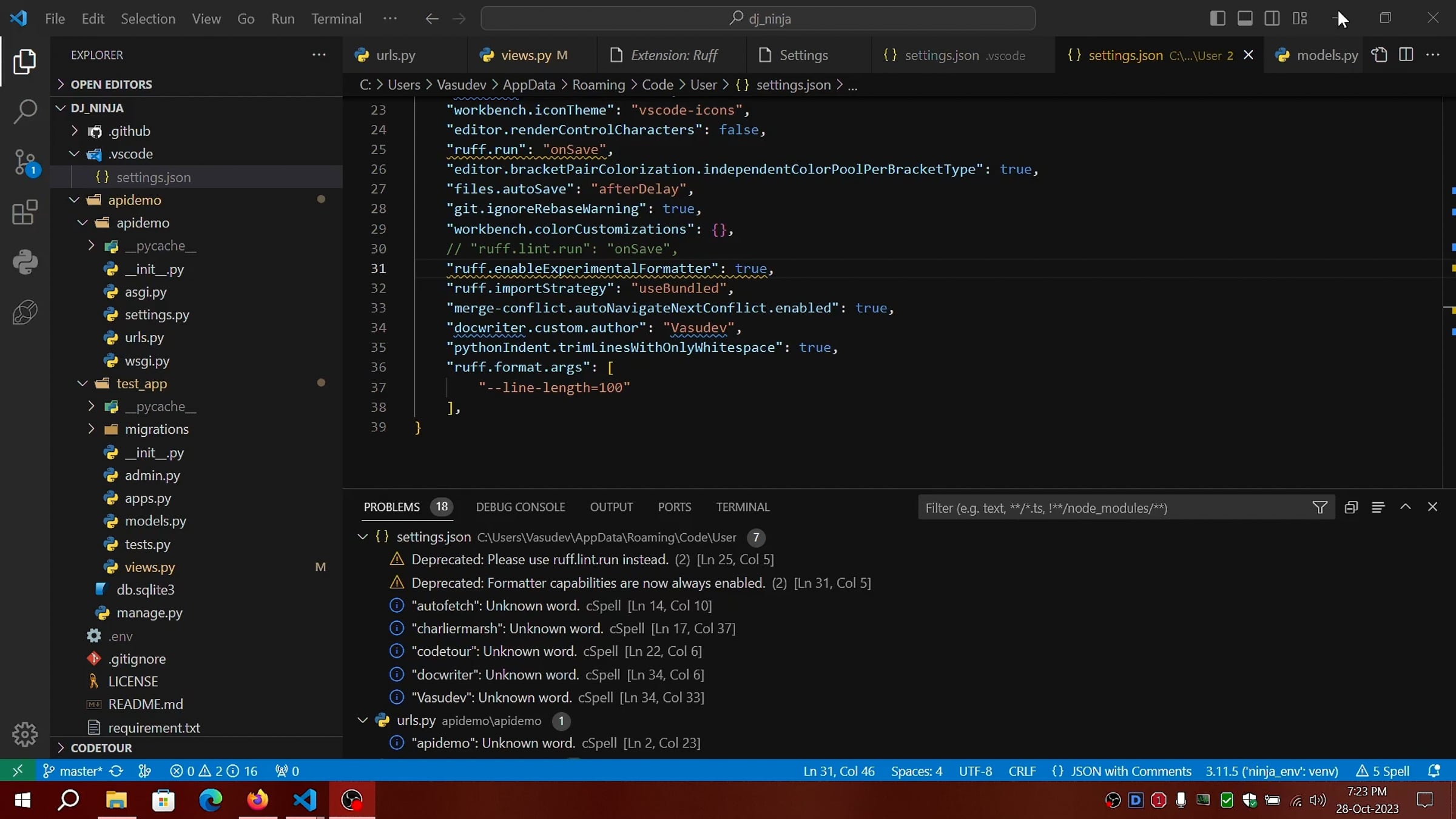Toggle problems view as table or tree

click(1378, 507)
